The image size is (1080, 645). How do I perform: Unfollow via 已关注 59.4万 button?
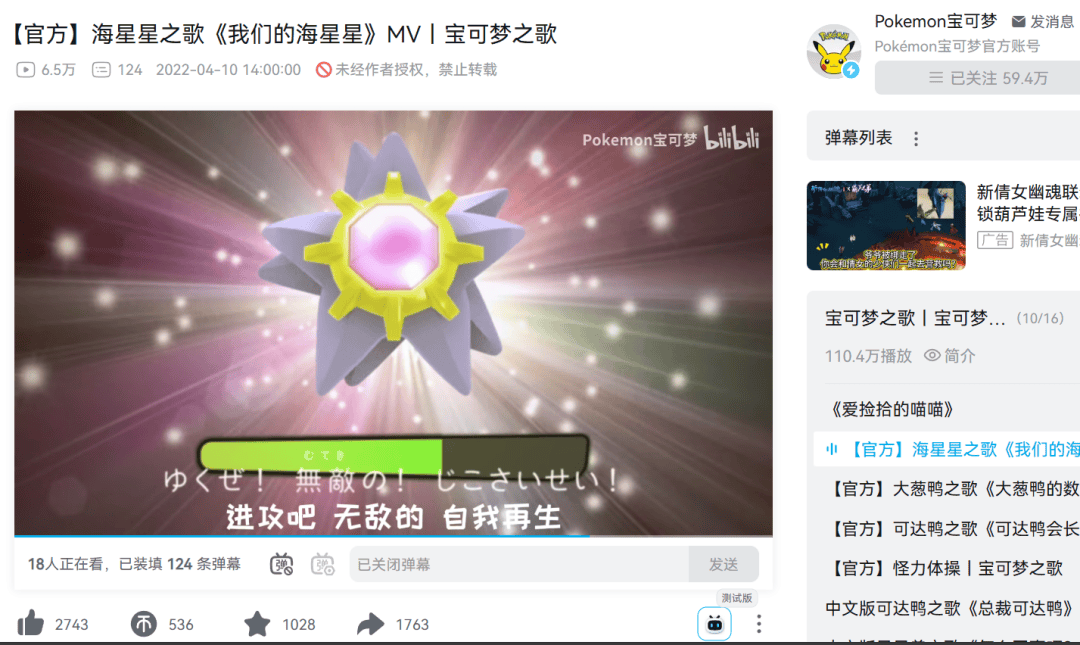pyautogui.click(x=977, y=78)
